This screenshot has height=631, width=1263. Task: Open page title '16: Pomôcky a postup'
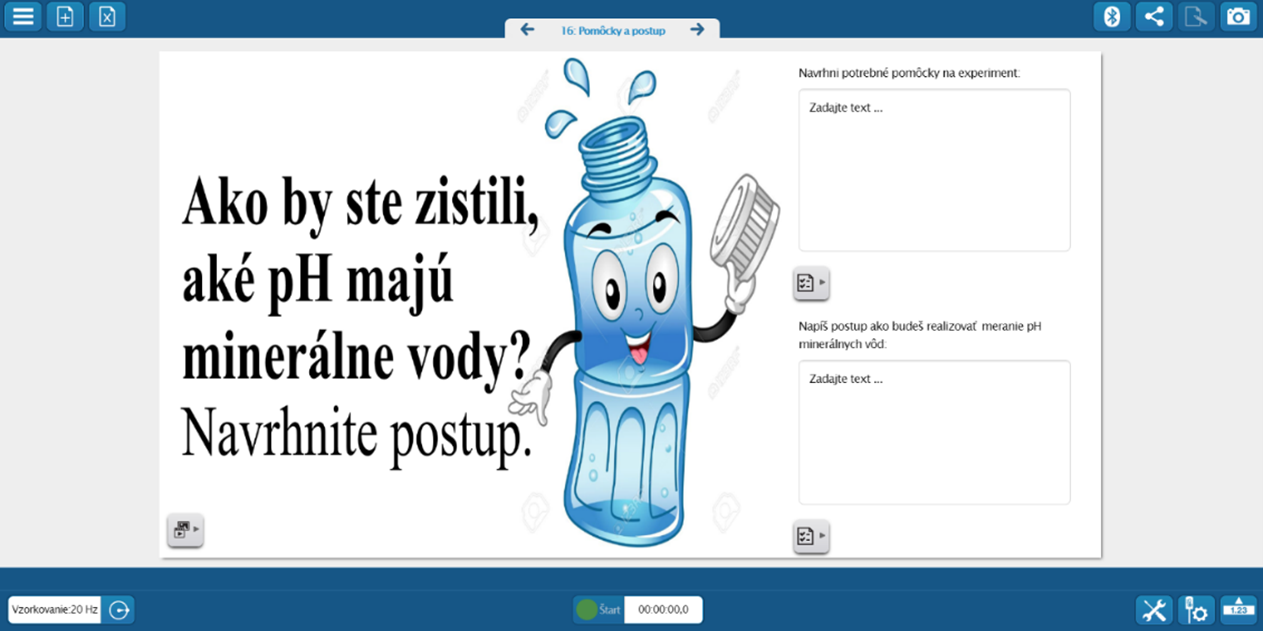coord(612,30)
